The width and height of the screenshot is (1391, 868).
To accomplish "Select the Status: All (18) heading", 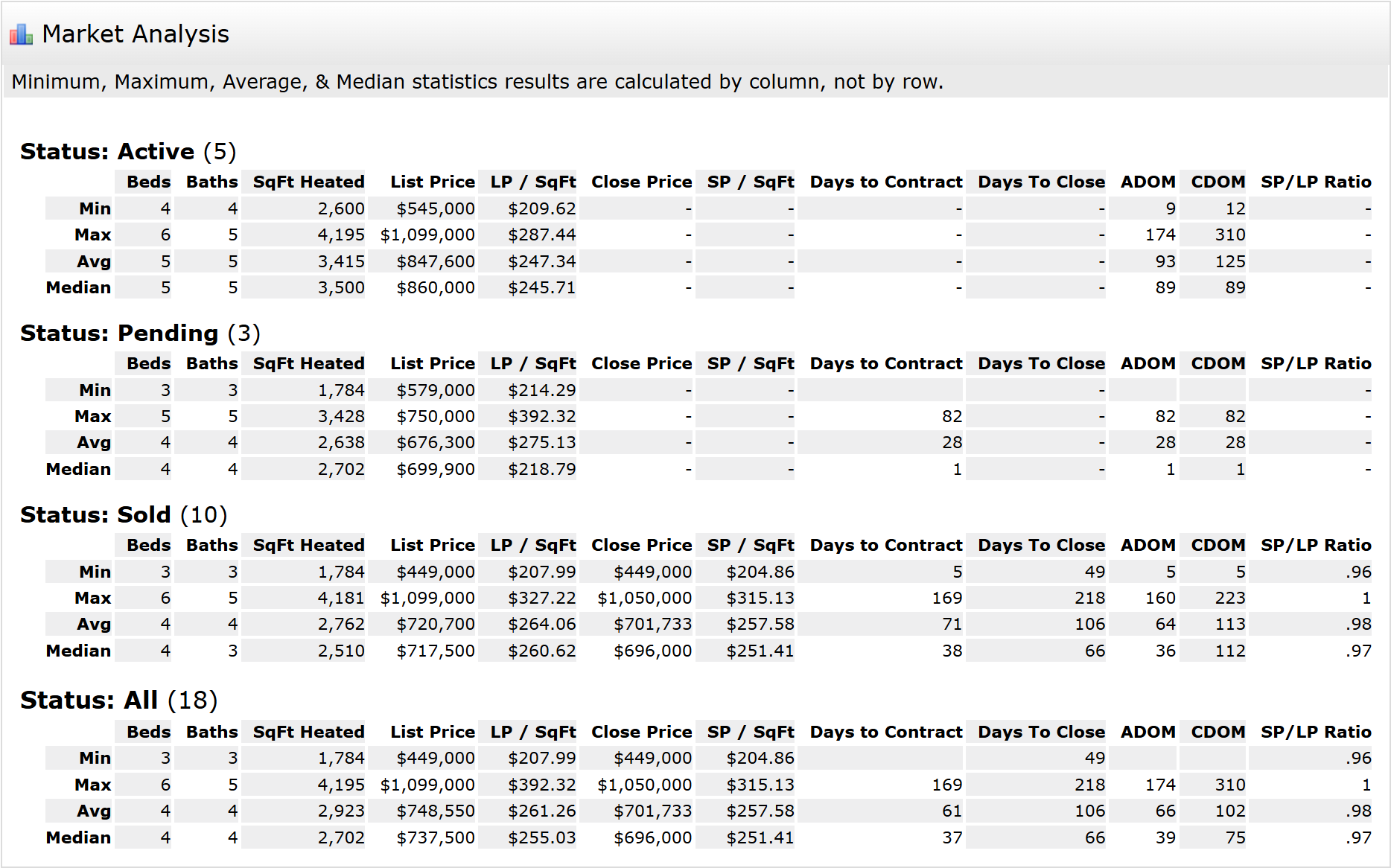I will (x=118, y=700).
